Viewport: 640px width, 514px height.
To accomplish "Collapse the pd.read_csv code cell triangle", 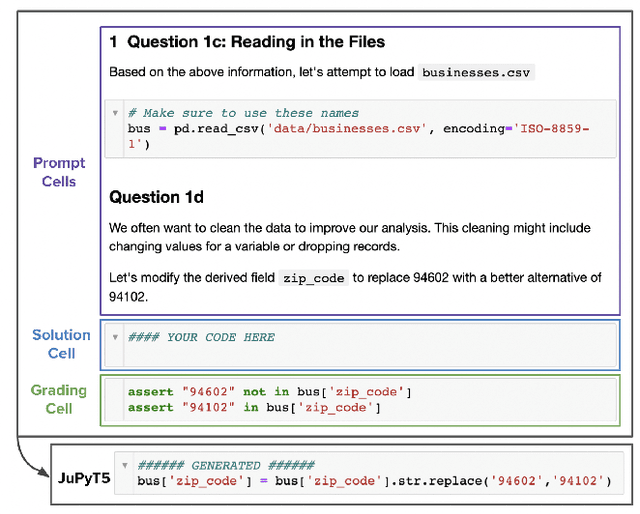I will (x=116, y=113).
